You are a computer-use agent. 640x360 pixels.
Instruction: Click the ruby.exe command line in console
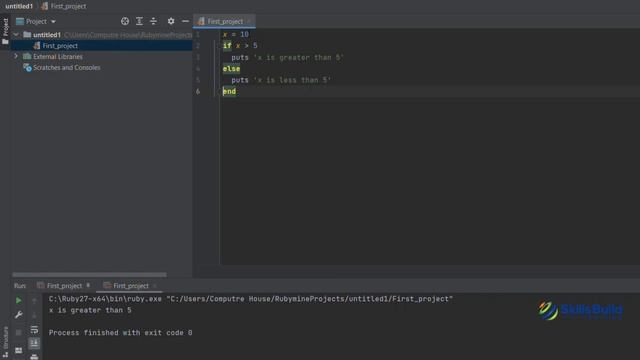coord(251,299)
